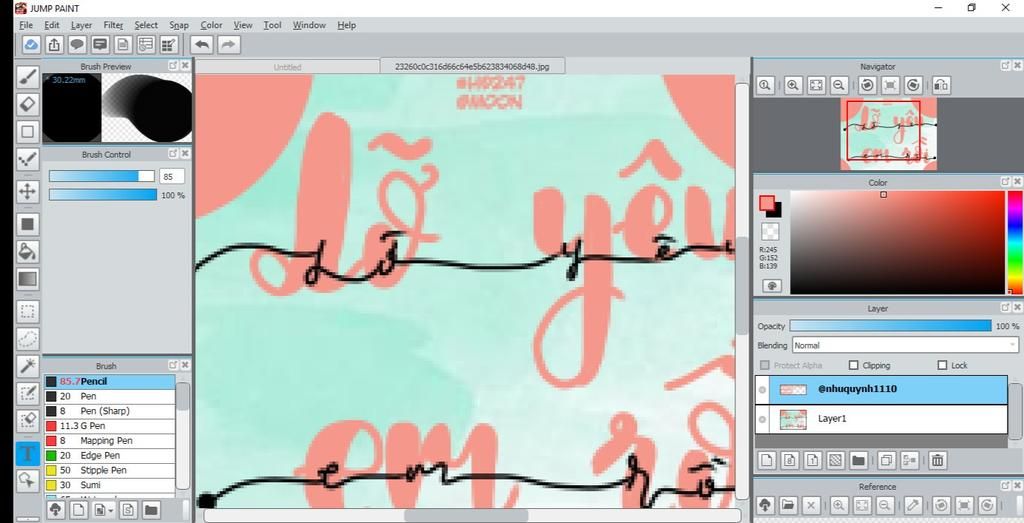Viewport: 1024px width, 523px height.
Task: Open the Layer menu
Action: point(82,25)
